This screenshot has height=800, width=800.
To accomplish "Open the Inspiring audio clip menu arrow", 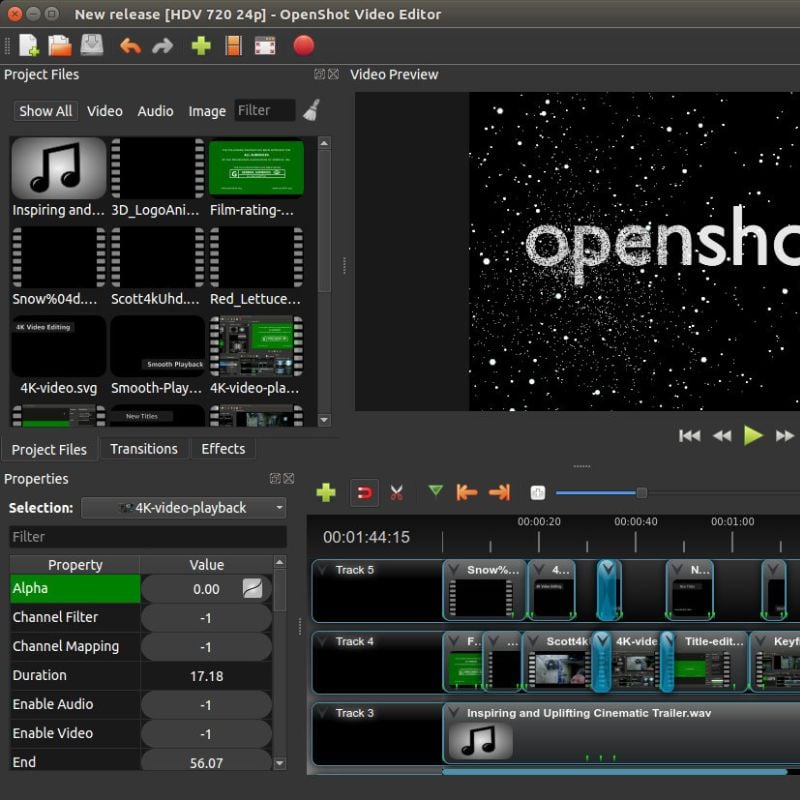I will [453, 712].
